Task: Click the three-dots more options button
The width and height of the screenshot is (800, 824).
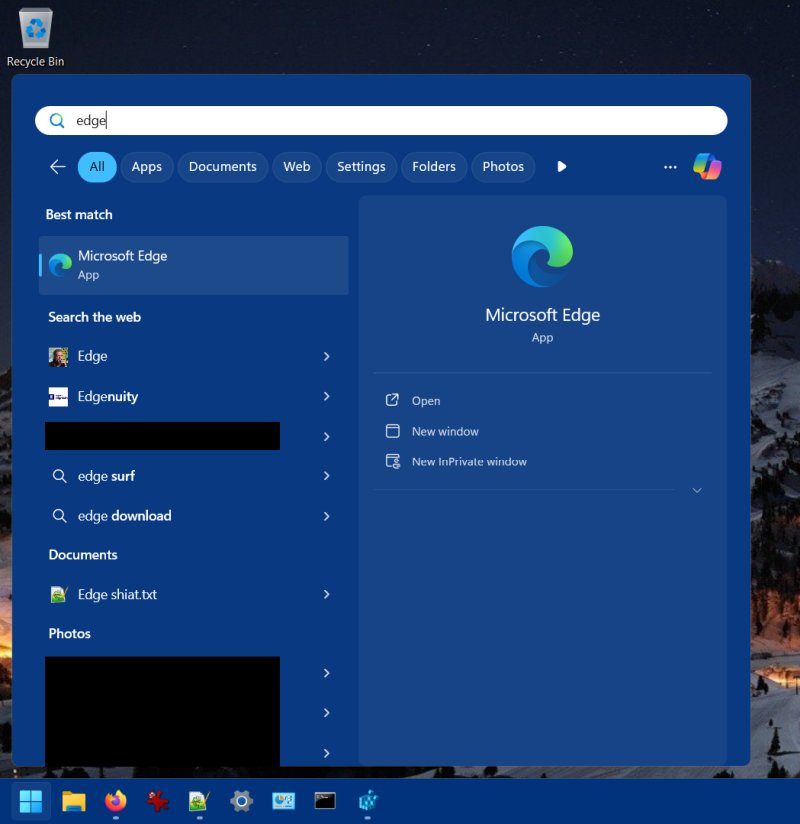Action: [670, 167]
